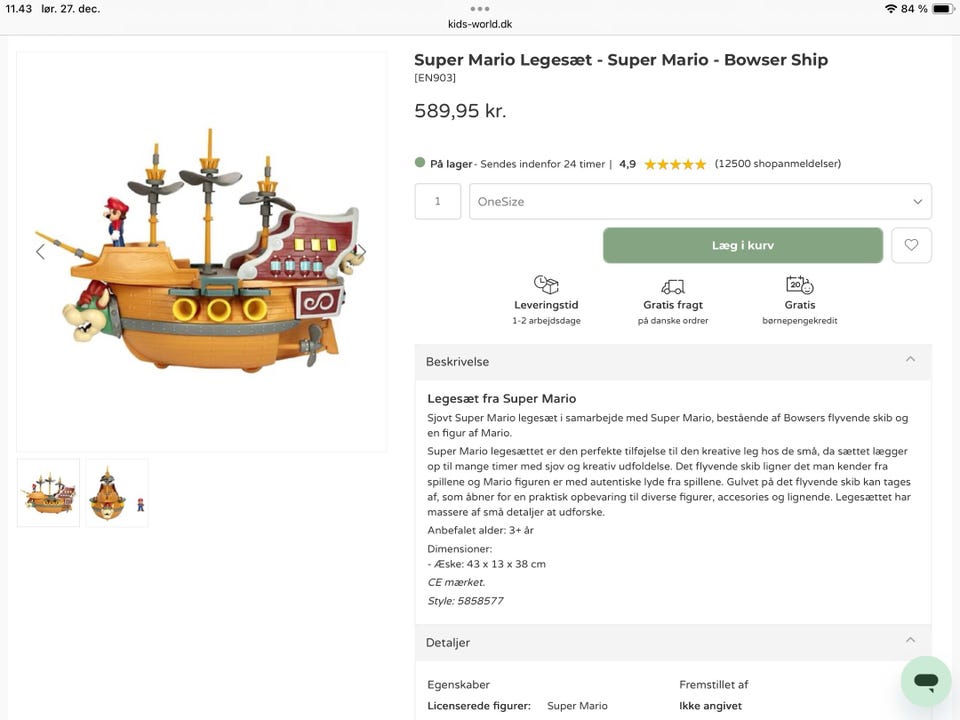Select the first ship thumbnail
The image size is (960, 720).
click(48, 493)
